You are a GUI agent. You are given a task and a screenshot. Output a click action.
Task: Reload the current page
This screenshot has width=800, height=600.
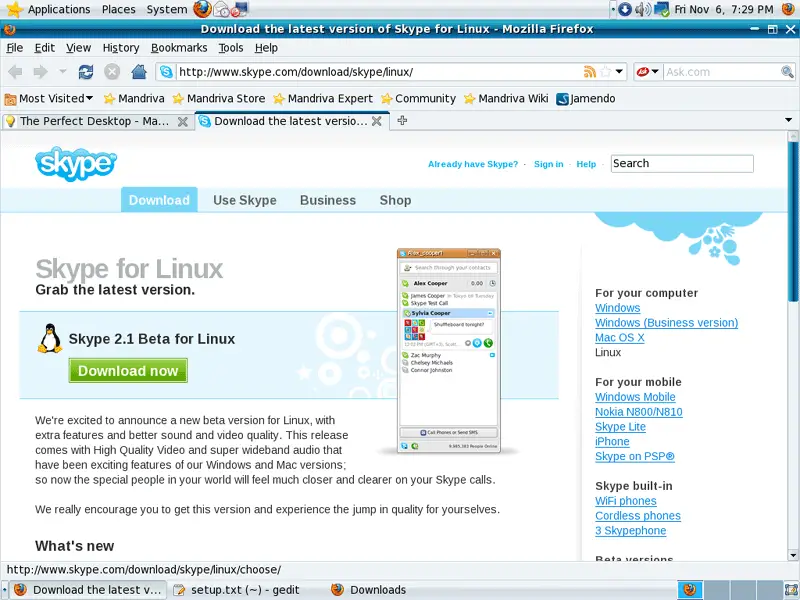[86, 72]
